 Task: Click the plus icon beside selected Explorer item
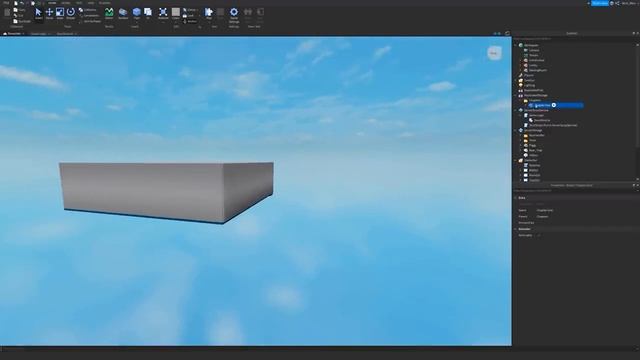pos(554,105)
